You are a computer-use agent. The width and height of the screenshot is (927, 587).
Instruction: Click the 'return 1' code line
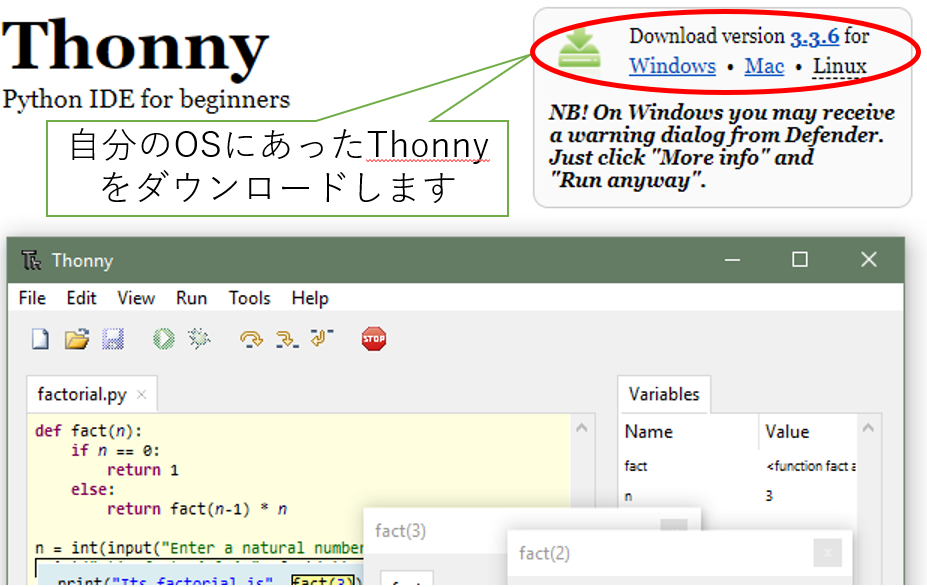click(x=142, y=470)
